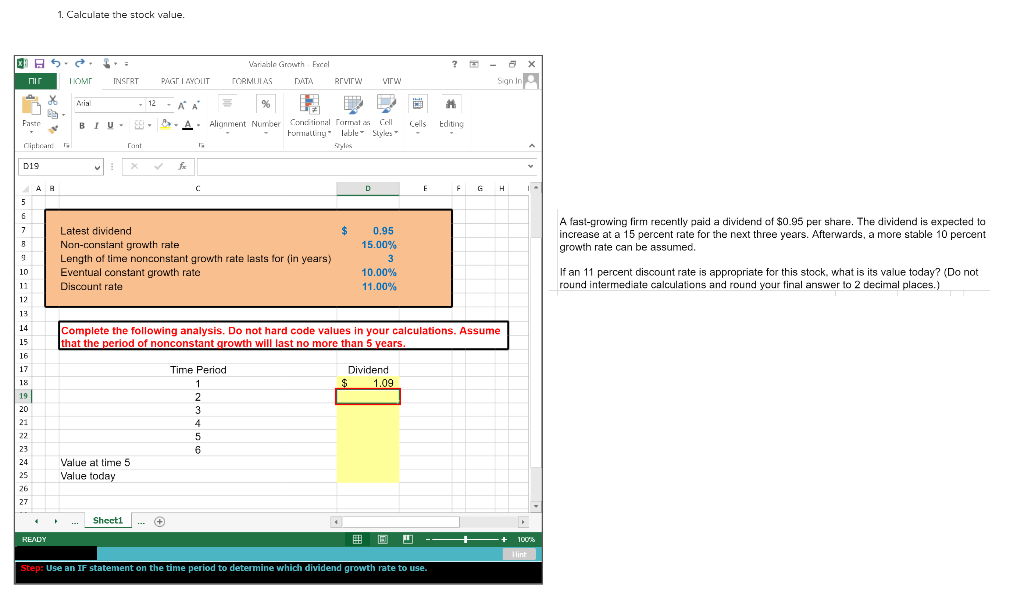Toggle underline formatting
Viewport: 1024px width, 589px height.
[108, 123]
